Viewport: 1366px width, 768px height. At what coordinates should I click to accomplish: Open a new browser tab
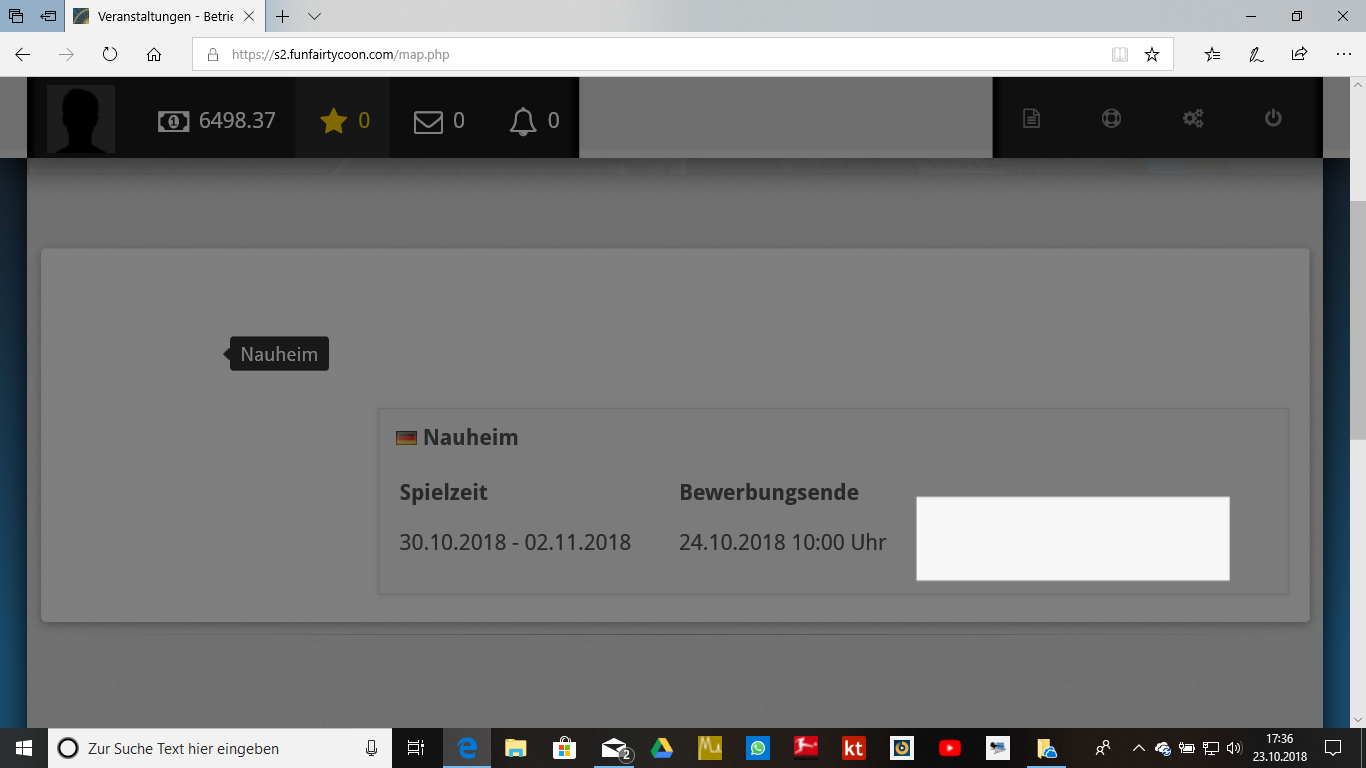coord(283,17)
